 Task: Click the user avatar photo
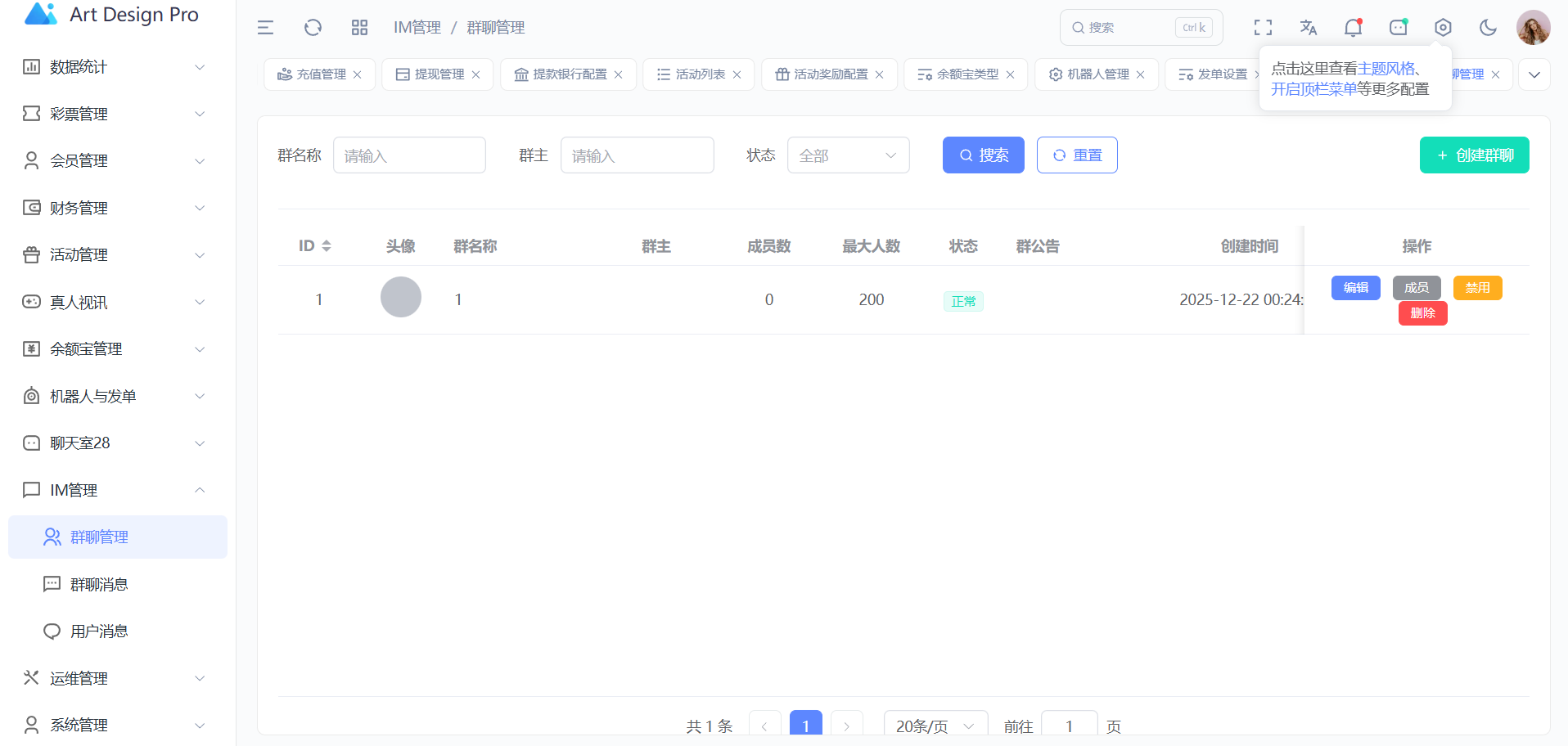click(x=1533, y=28)
